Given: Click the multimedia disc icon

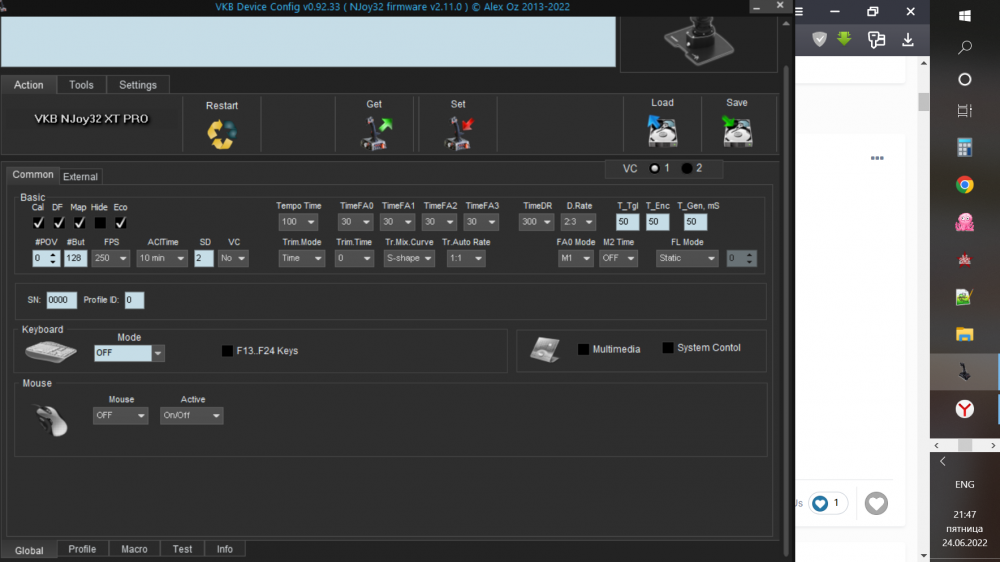Looking at the screenshot, I should click(x=545, y=349).
